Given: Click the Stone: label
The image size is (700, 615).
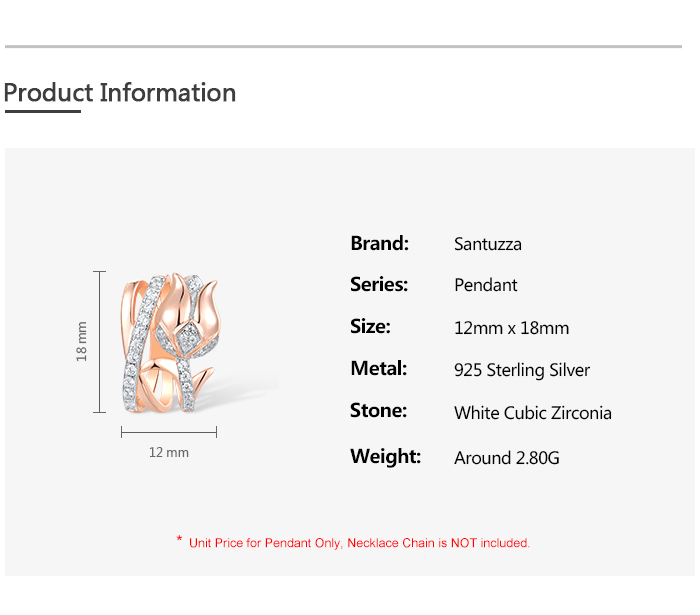Looking at the screenshot, I should pyautogui.click(x=378, y=411).
